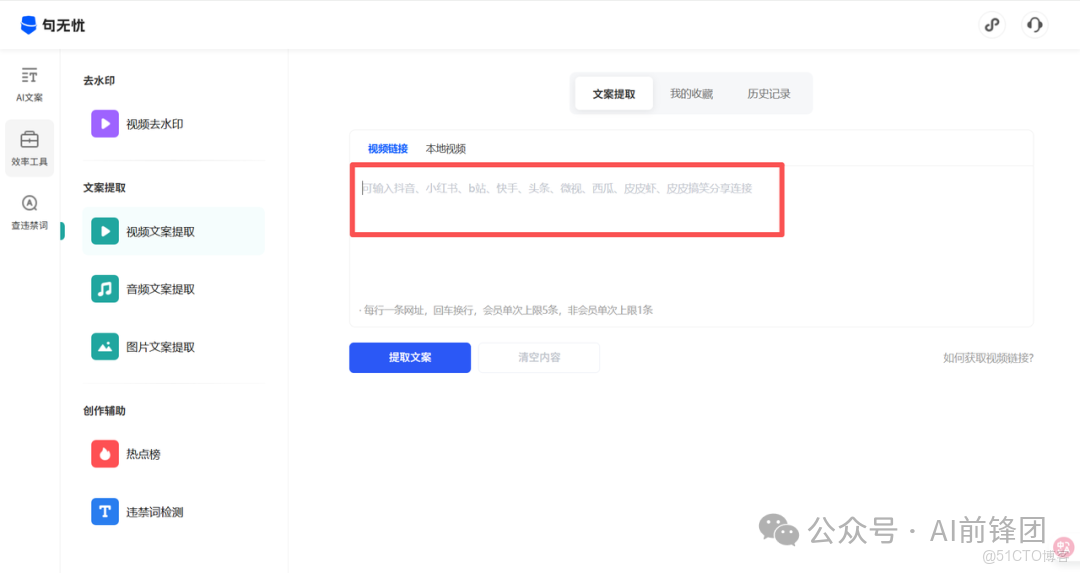Open the AI文案 sidebar icon

click(x=29, y=75)
